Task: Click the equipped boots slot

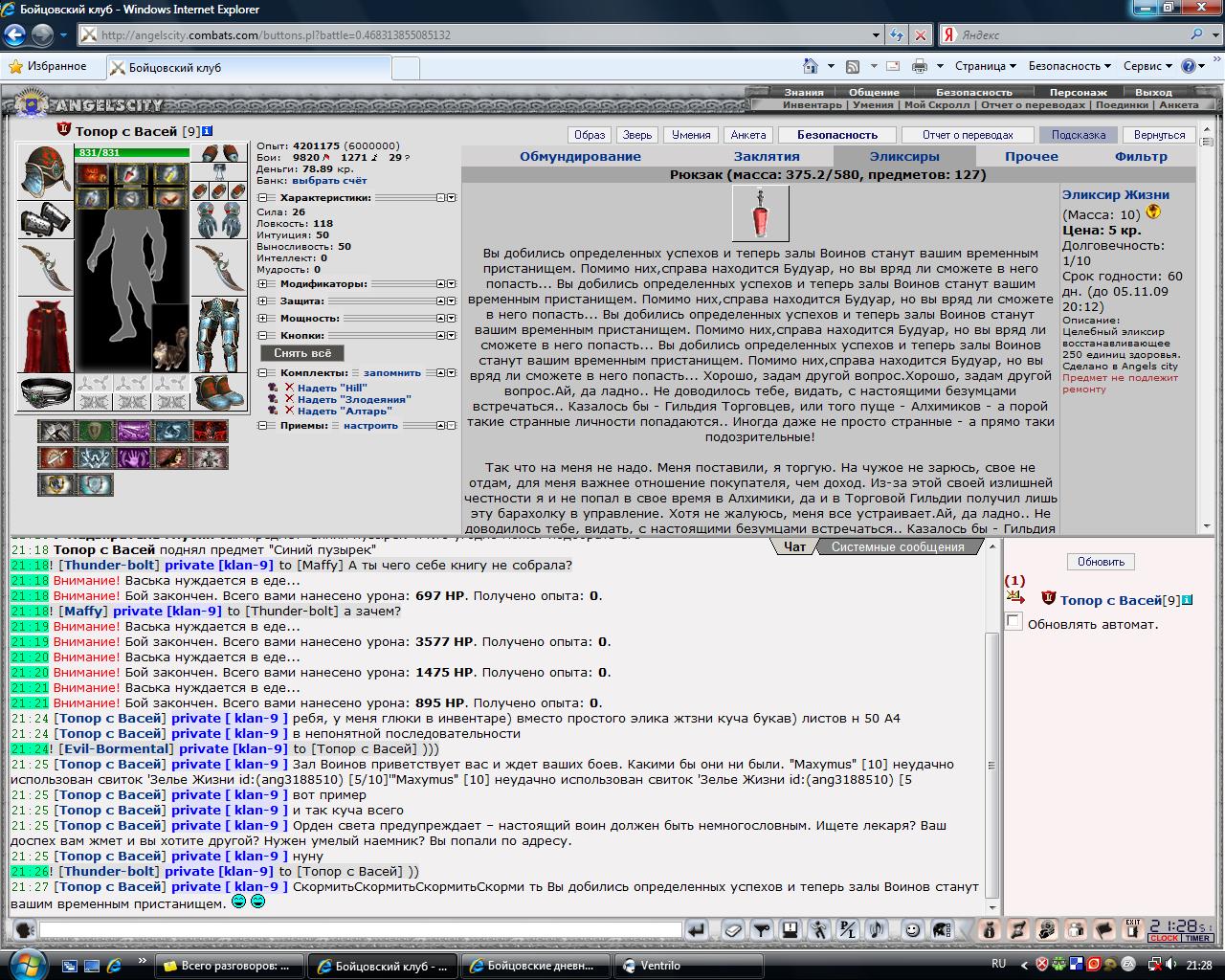Action: (x=218, y=393)
